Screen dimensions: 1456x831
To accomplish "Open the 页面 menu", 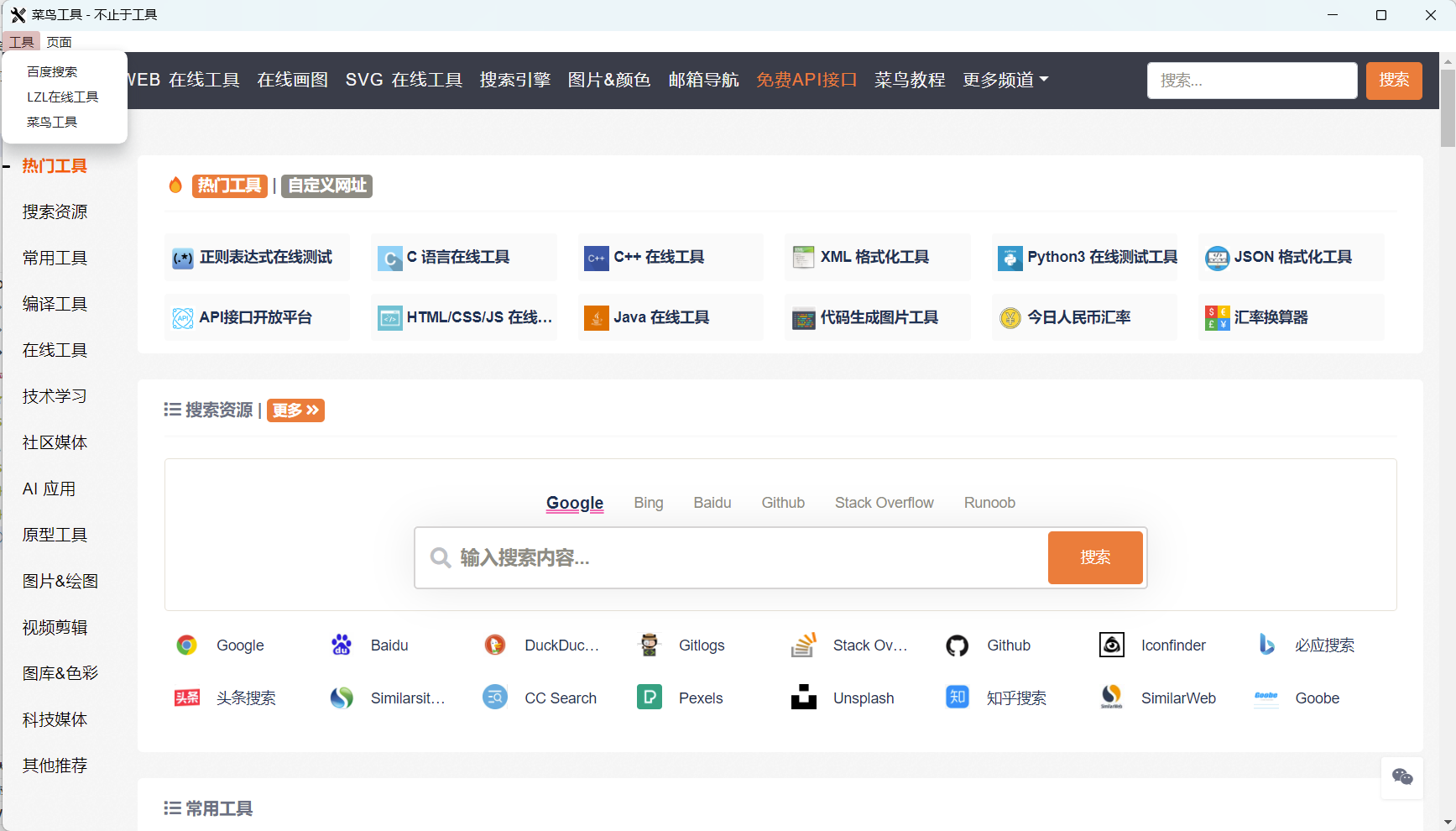I will point(59,42).
